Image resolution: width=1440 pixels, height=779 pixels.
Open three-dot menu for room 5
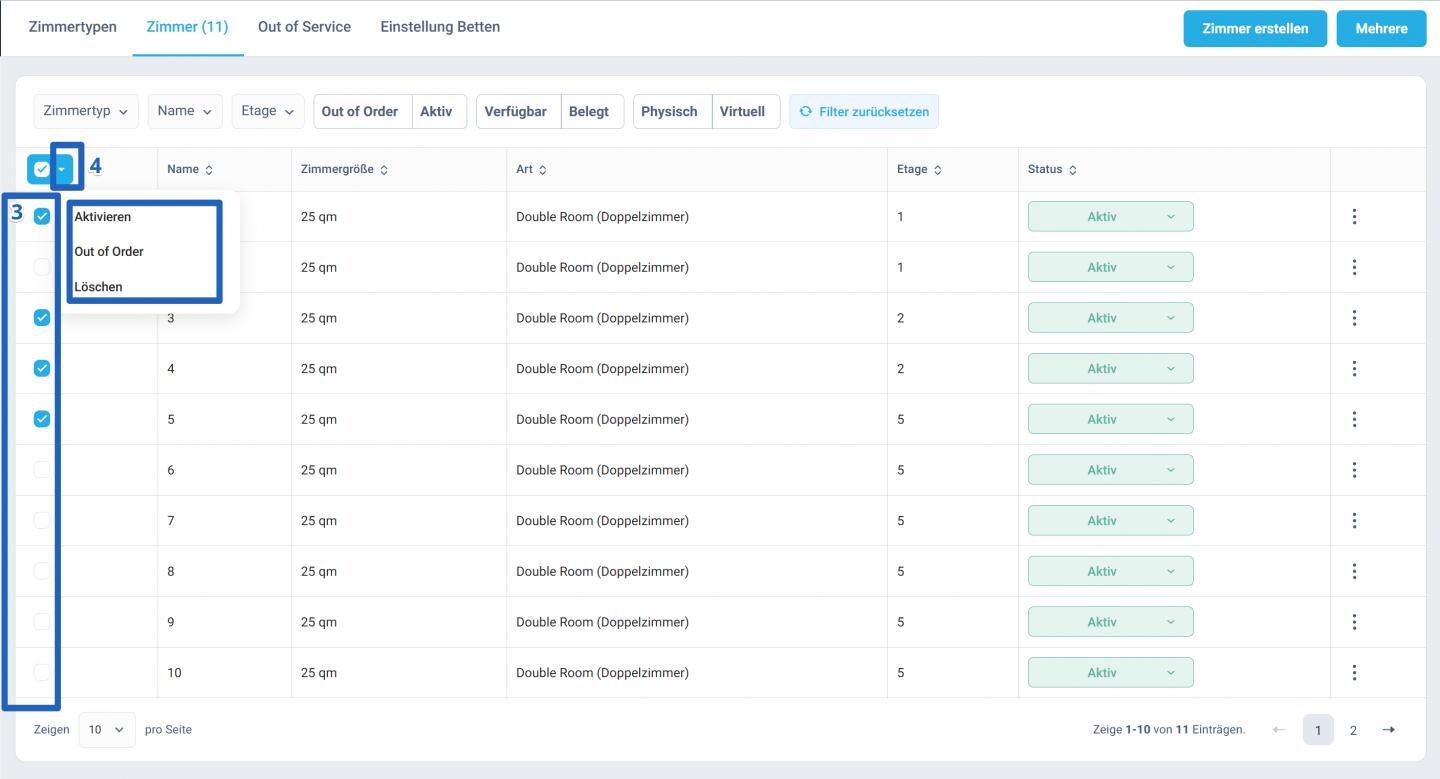point(1354,419)
